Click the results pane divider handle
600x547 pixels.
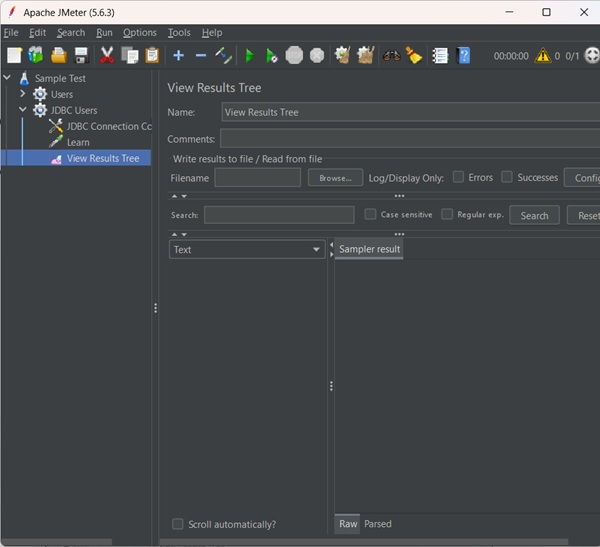click(x=331, y=386)
